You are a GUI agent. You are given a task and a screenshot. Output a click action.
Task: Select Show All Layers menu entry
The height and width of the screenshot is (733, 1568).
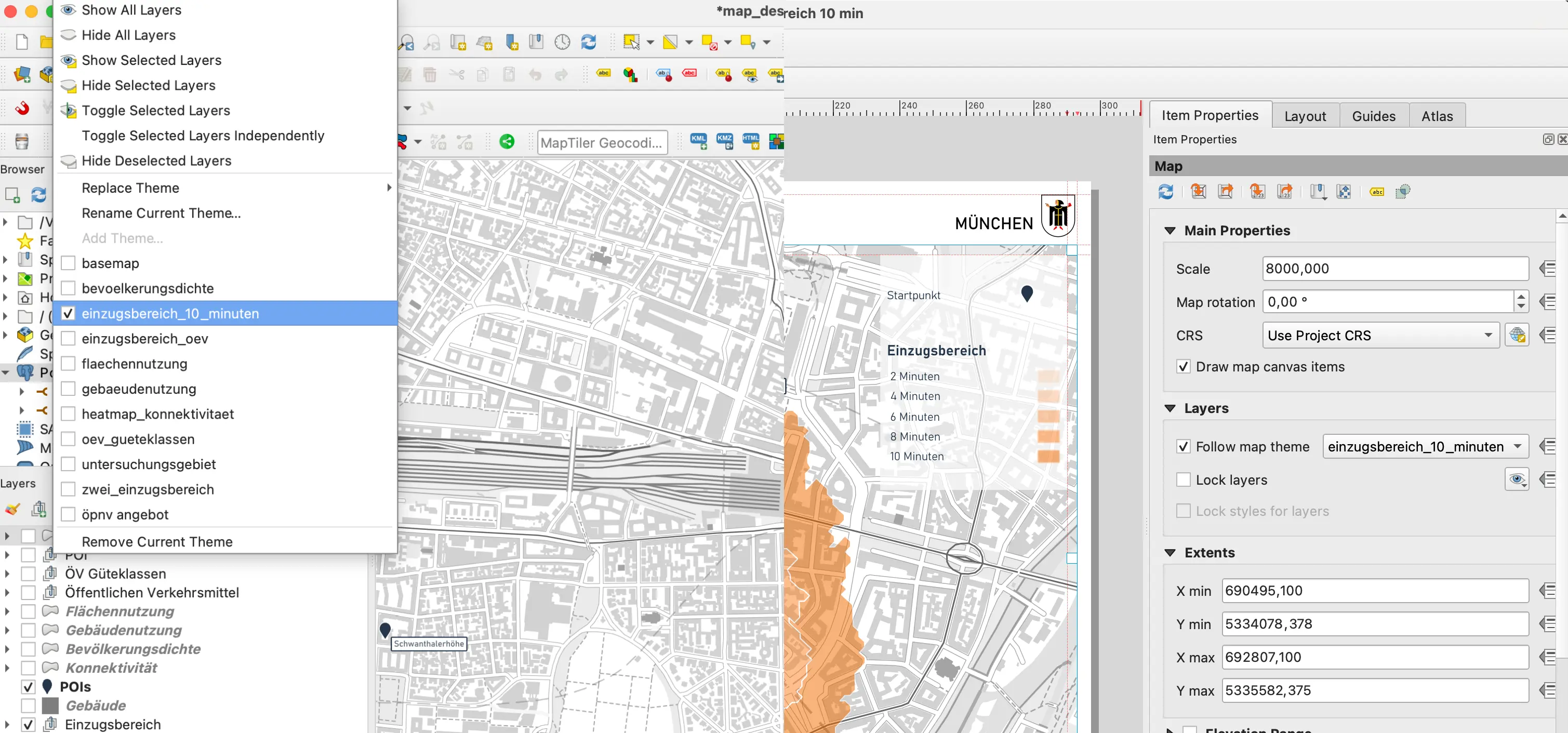point(131,10)
